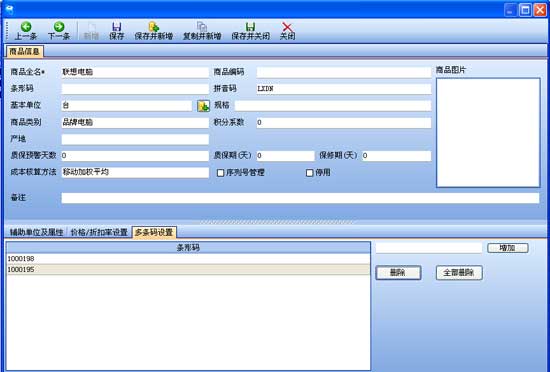This screenshot has height=372, width=550.
Task: Maximize the window
Action: tap(525, 10)
